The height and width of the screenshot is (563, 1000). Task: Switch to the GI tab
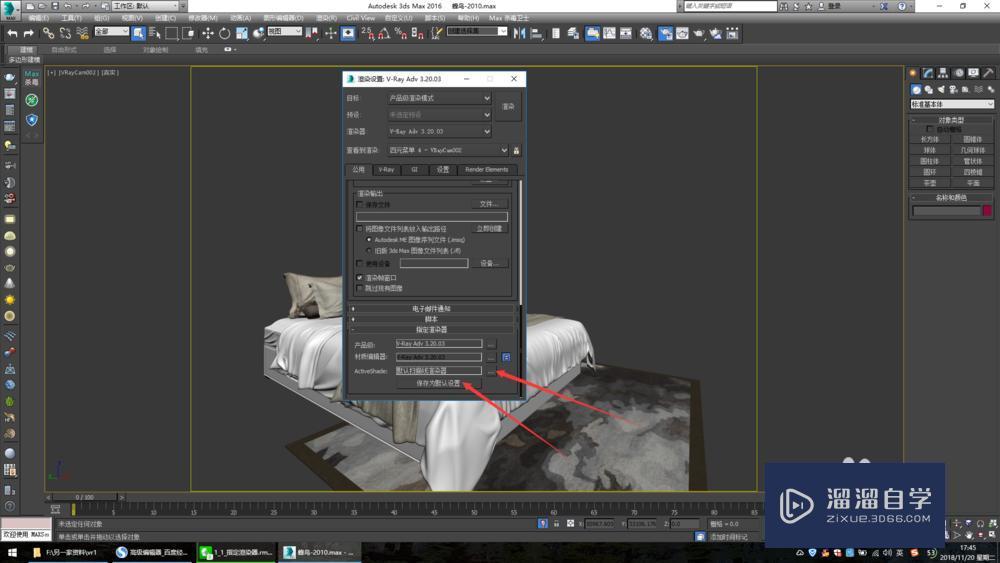click(x=415, y=170)
